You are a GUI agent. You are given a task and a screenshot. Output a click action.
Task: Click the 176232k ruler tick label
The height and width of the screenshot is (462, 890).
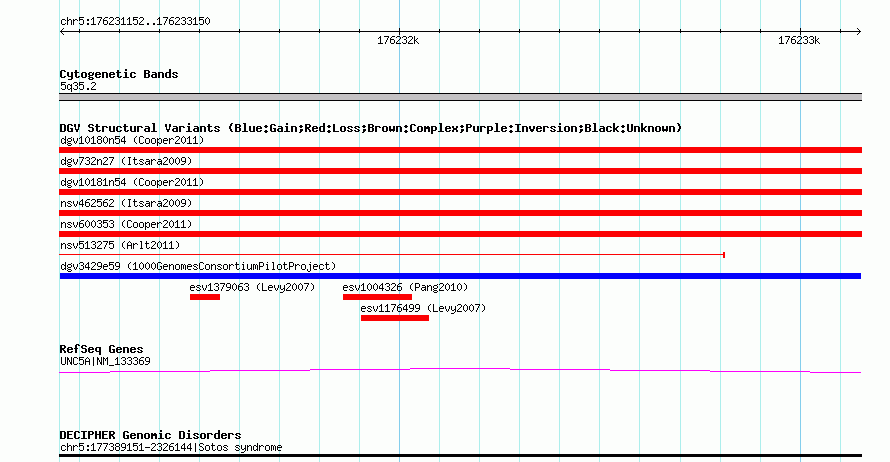[x=398, y=41]
